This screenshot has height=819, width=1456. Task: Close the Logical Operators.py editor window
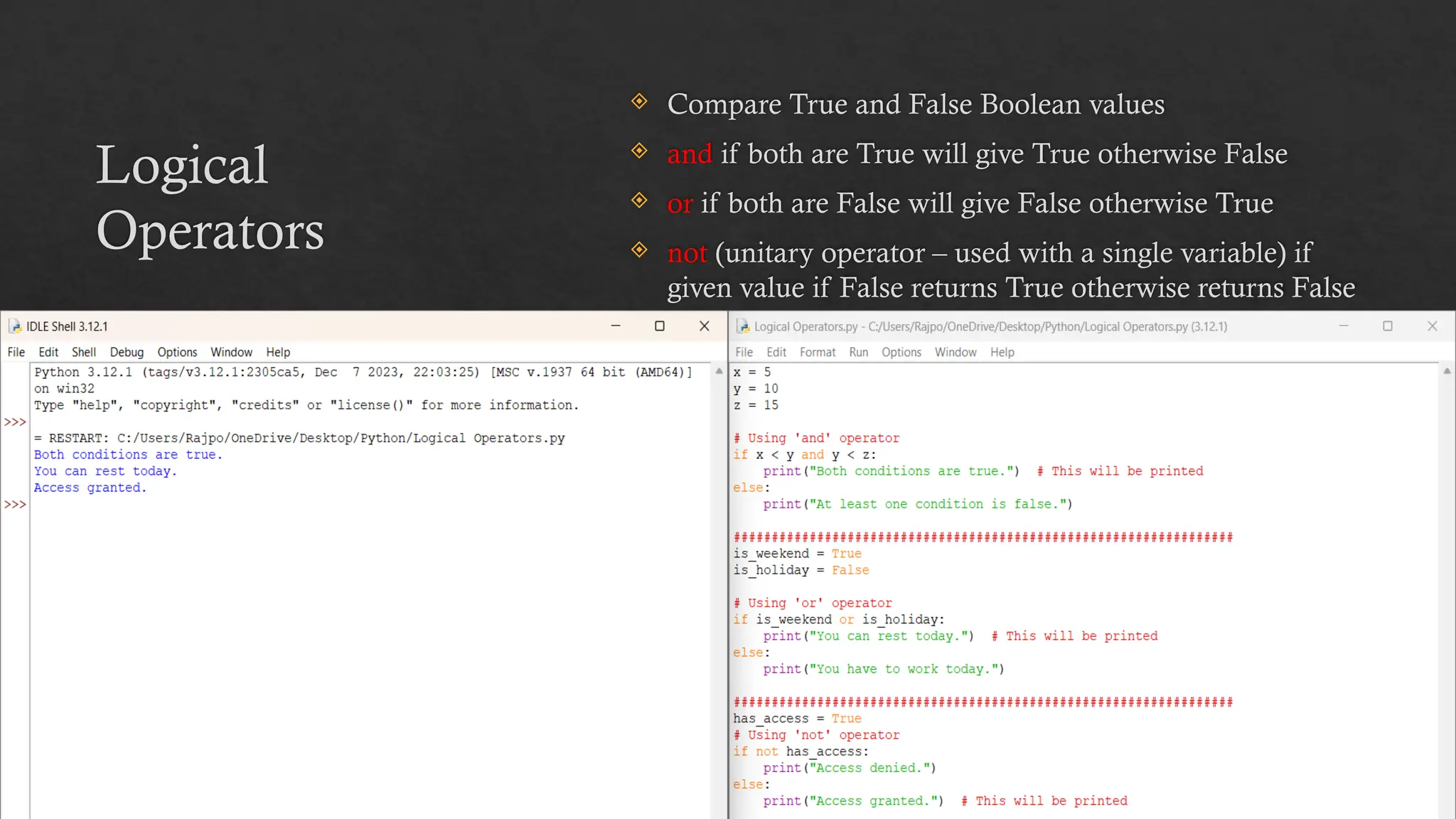tap(1433, 326)
